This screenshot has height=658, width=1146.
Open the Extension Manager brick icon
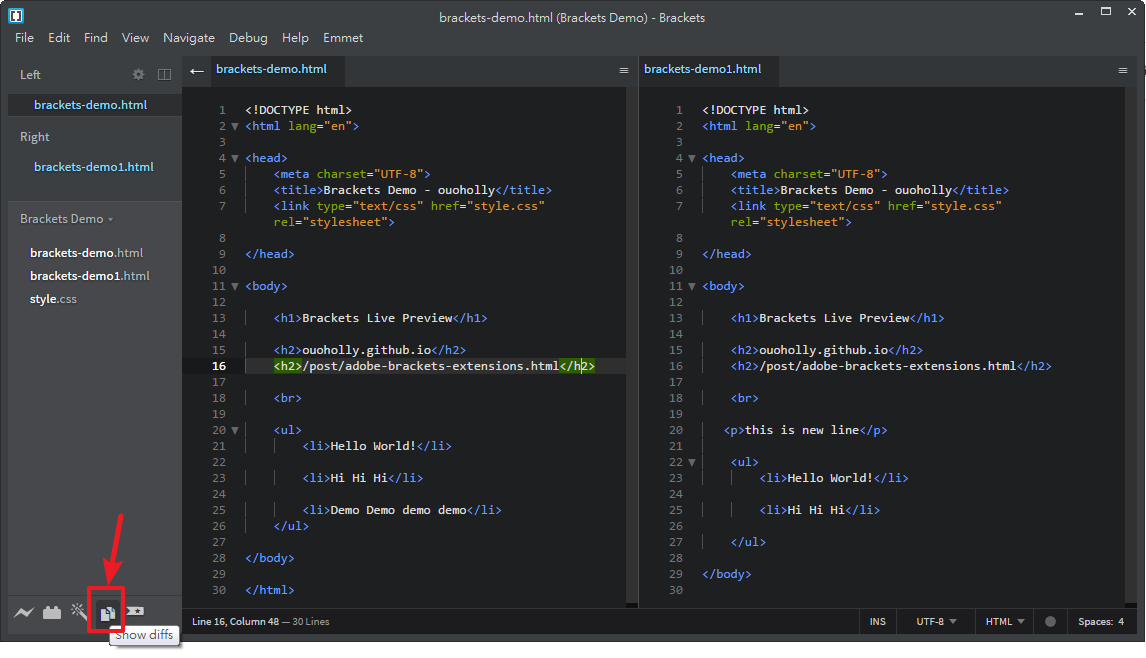pyautogui.click(x=52, y=612)
